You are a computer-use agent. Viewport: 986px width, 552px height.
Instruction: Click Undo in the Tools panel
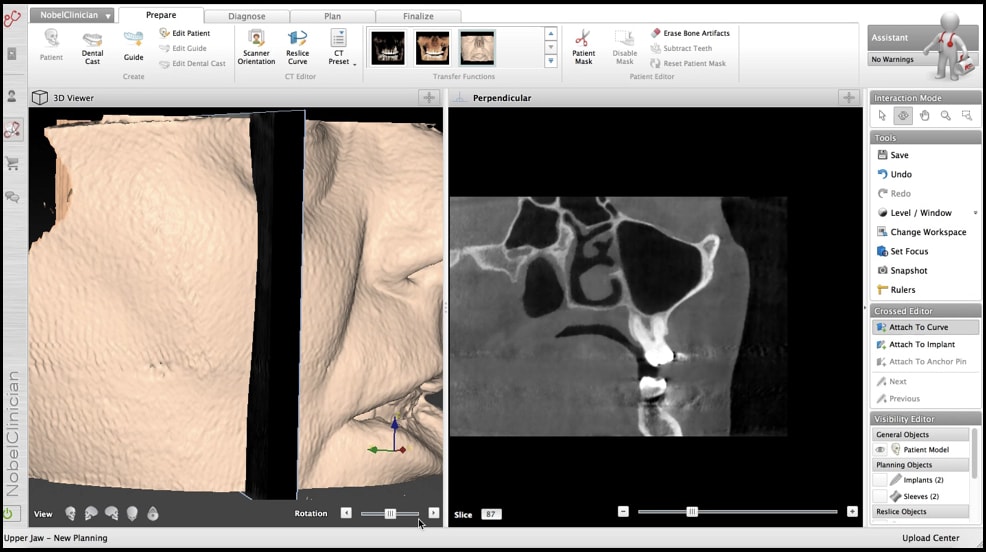894,174
